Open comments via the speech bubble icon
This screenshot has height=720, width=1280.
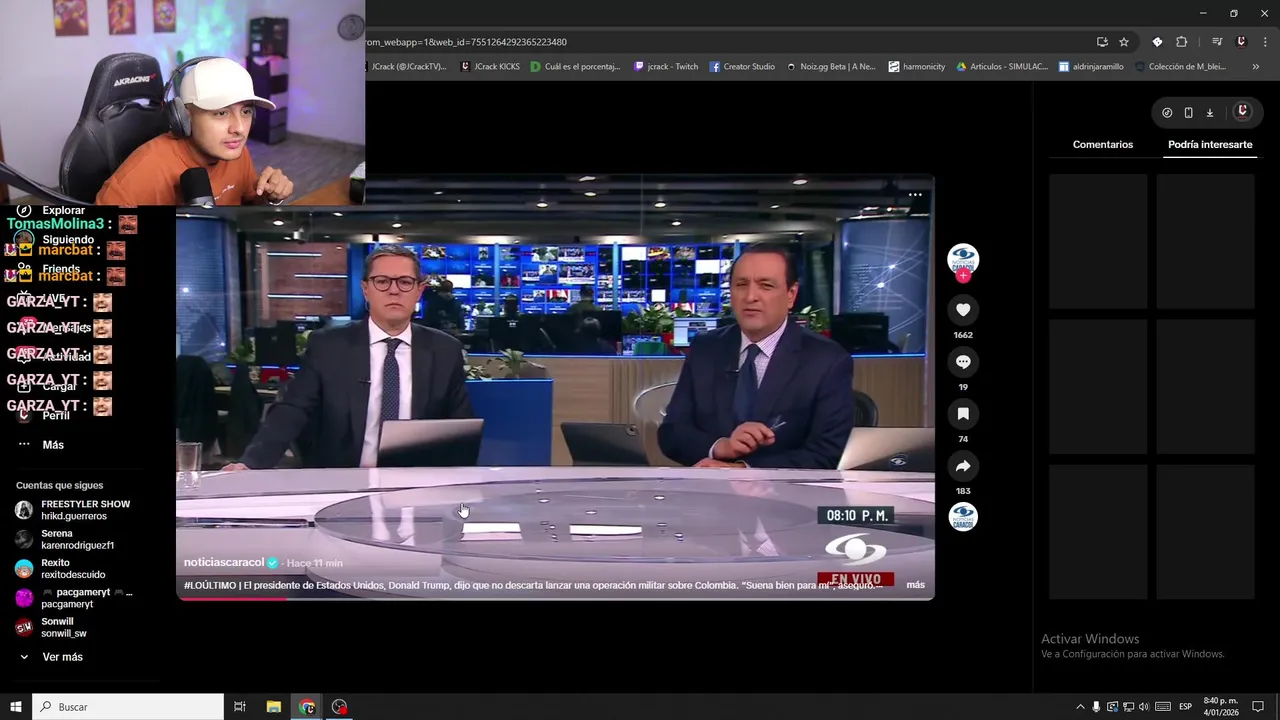[x=963, y=362]
